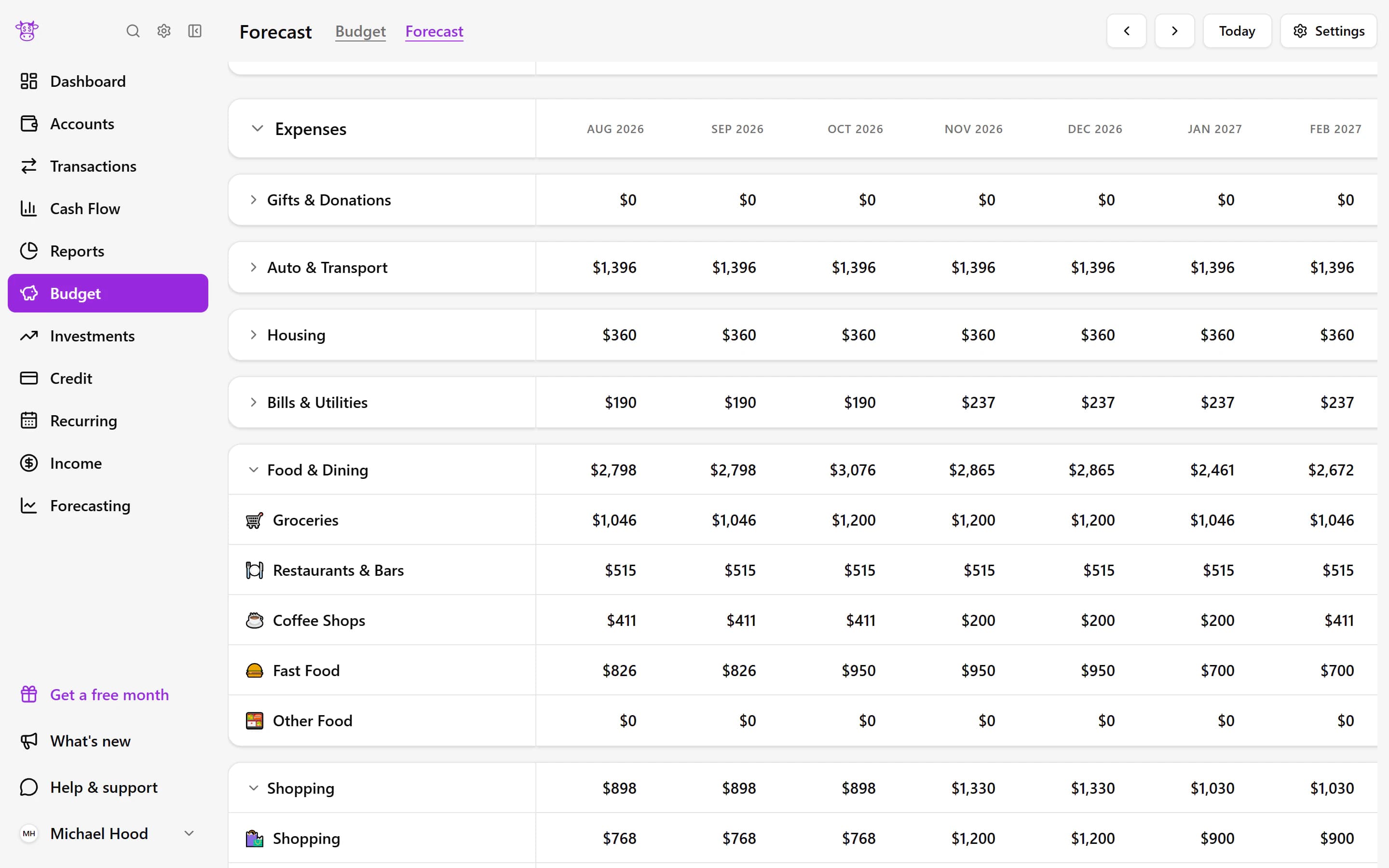Click Get a free month link
This screenshot has height=868, width=1389.
tap(109, 694)
